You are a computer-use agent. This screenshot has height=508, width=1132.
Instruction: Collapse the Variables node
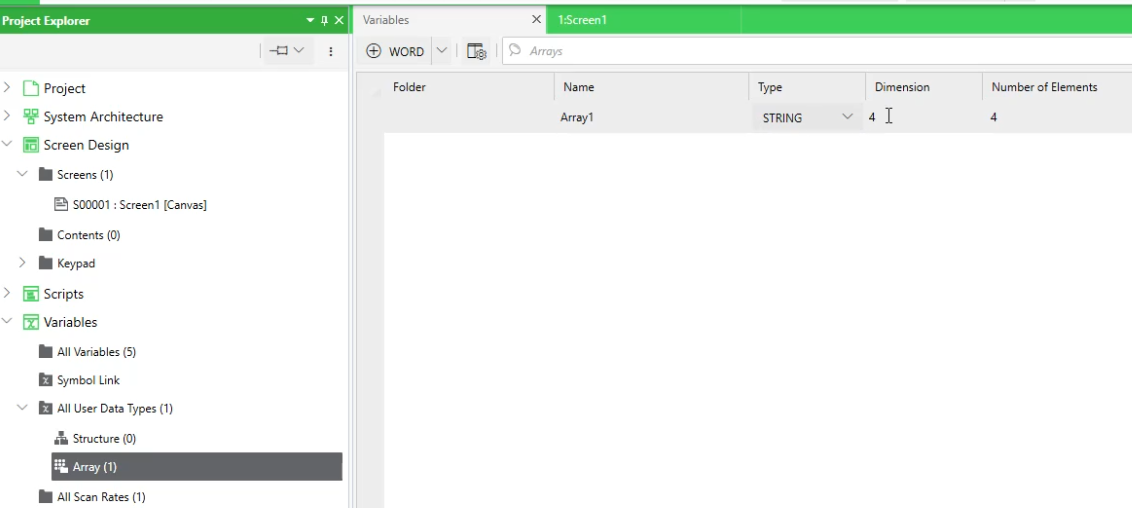7,322
